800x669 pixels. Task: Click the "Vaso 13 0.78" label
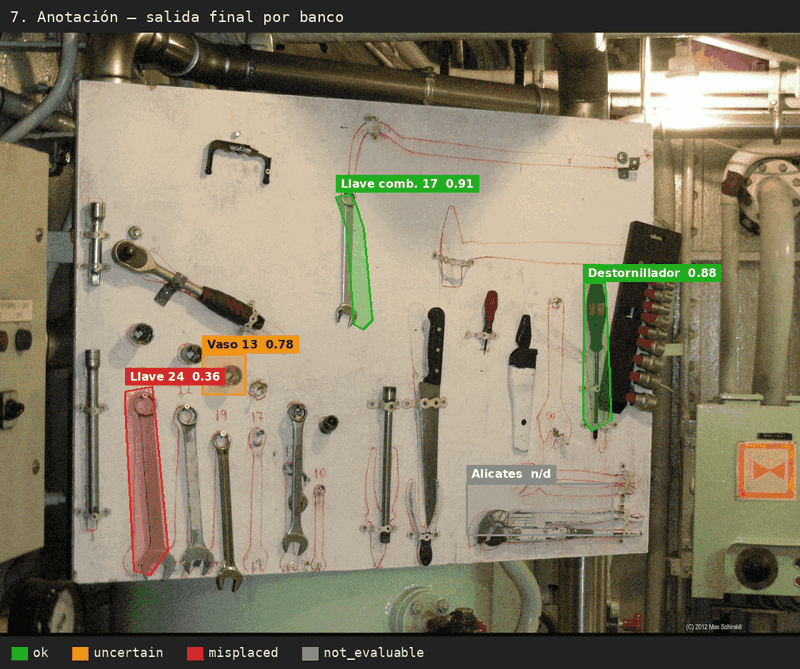pos(250,344)
